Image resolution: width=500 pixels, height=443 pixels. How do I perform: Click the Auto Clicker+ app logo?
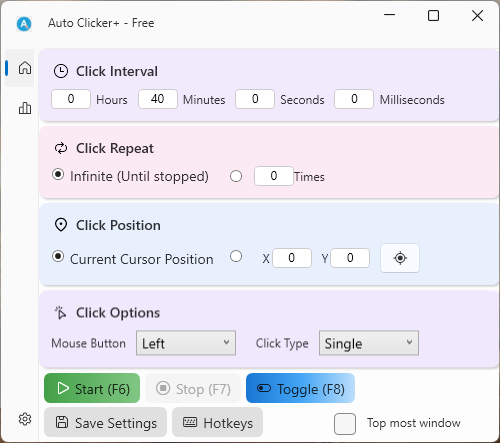(x=24, y=24)
